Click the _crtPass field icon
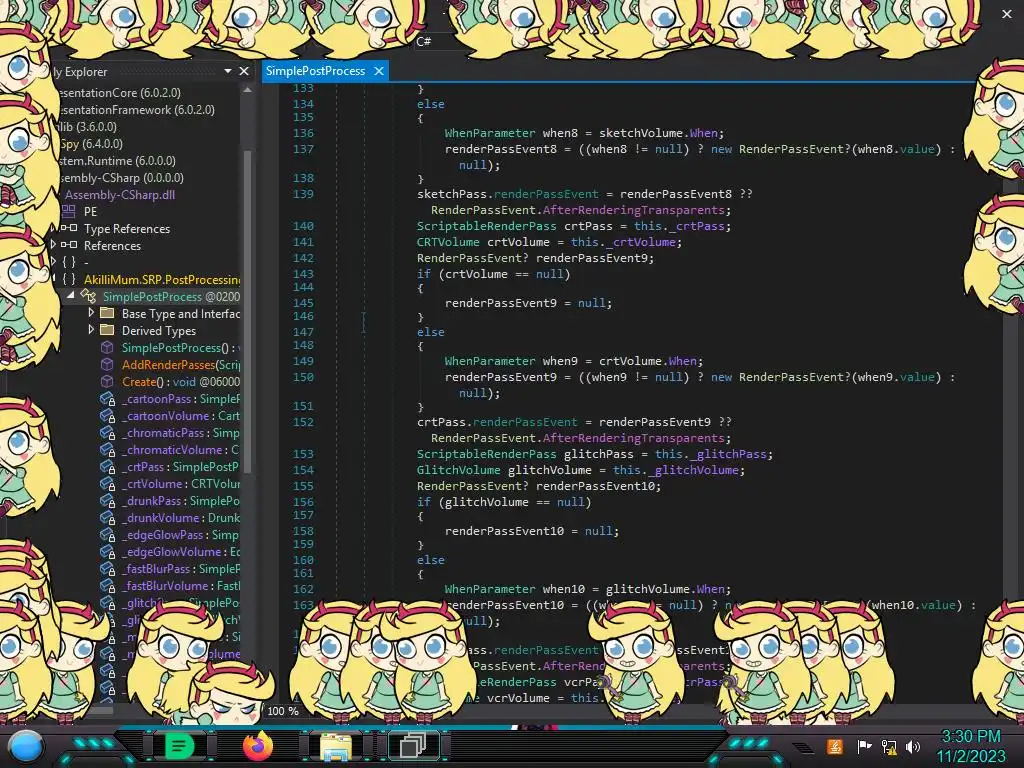This screenshot has width=1024, height=768. 107,466
